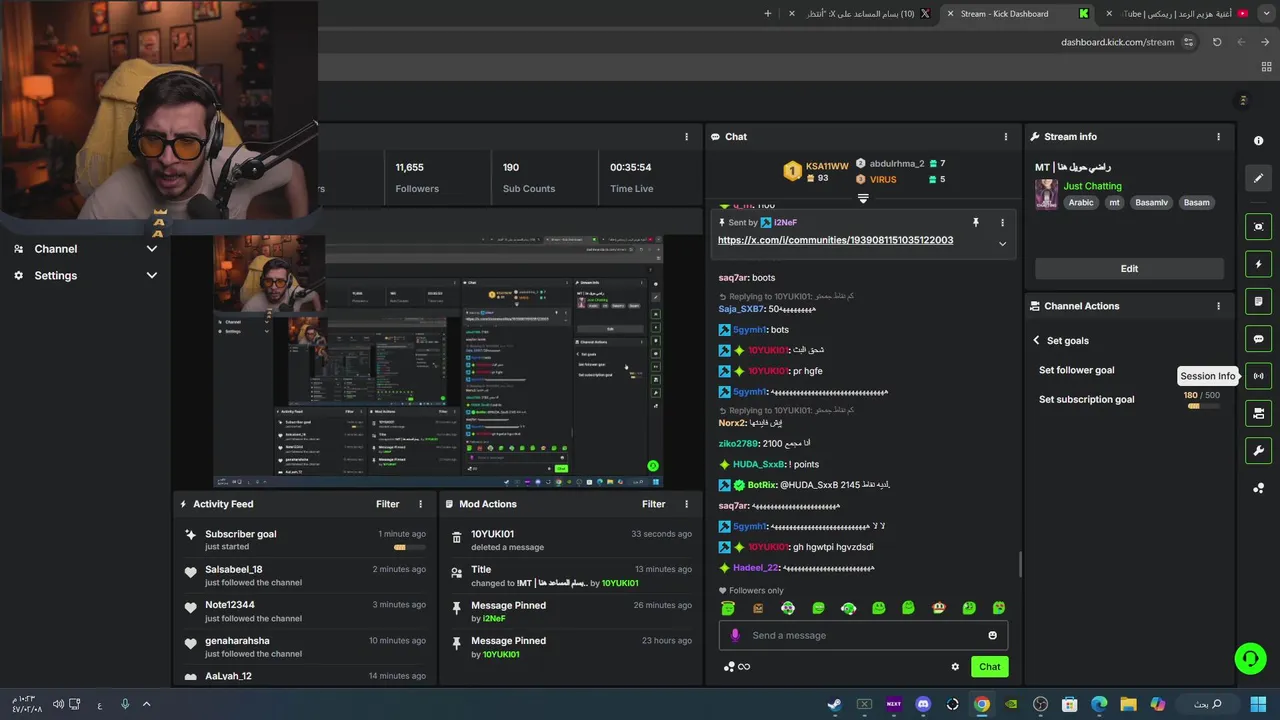Viewport: 1280px width, 720px height.
Task: Open Mod Actions three-dot menu
Action: click(x=686, y=504)
